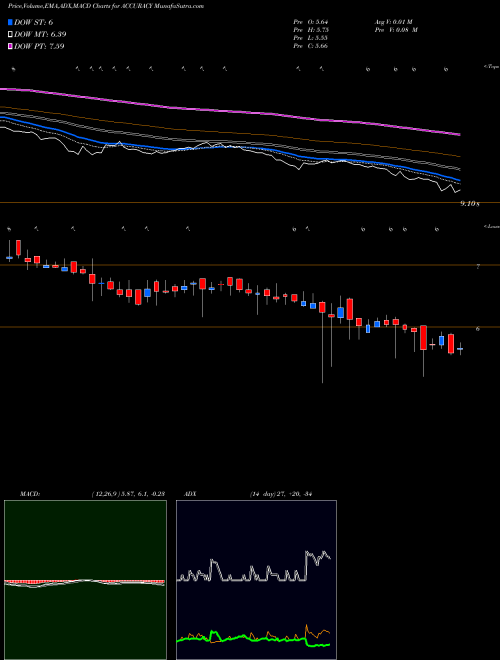
Task: Click the last candlestick in the price chart
Action: [x=460, y=349]
